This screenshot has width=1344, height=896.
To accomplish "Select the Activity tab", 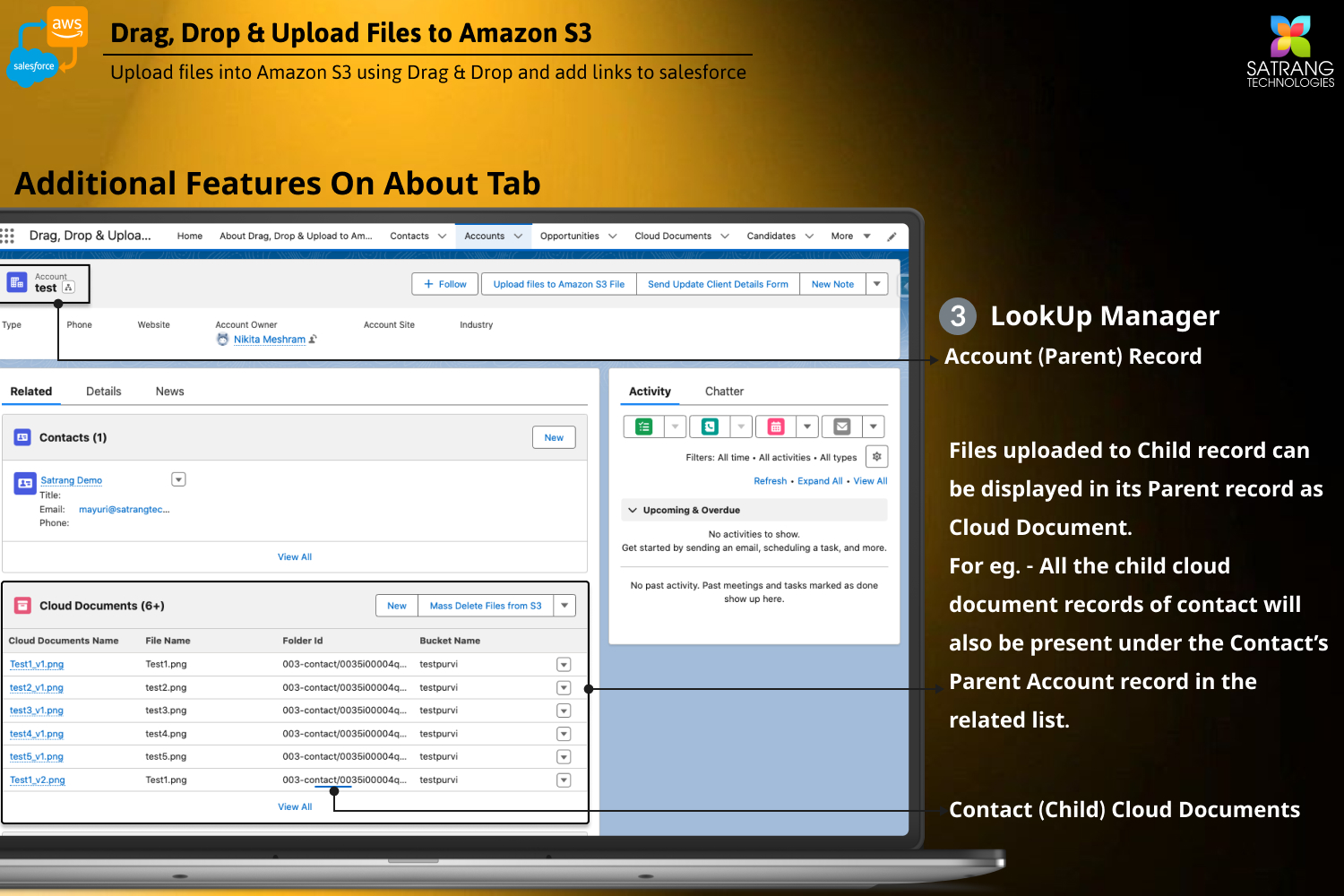I will [x=650, y=392].
